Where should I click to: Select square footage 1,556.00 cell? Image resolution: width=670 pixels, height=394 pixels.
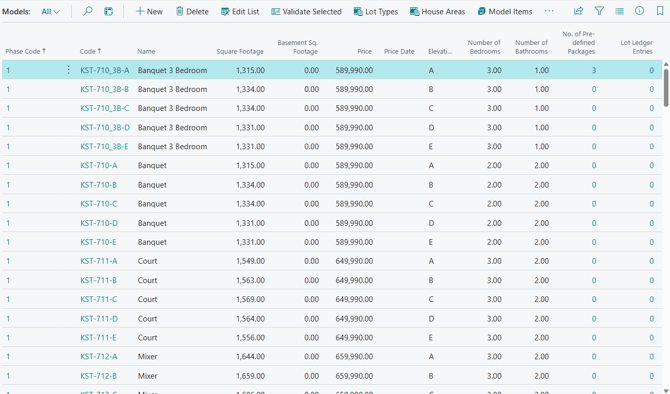[250, 338]
